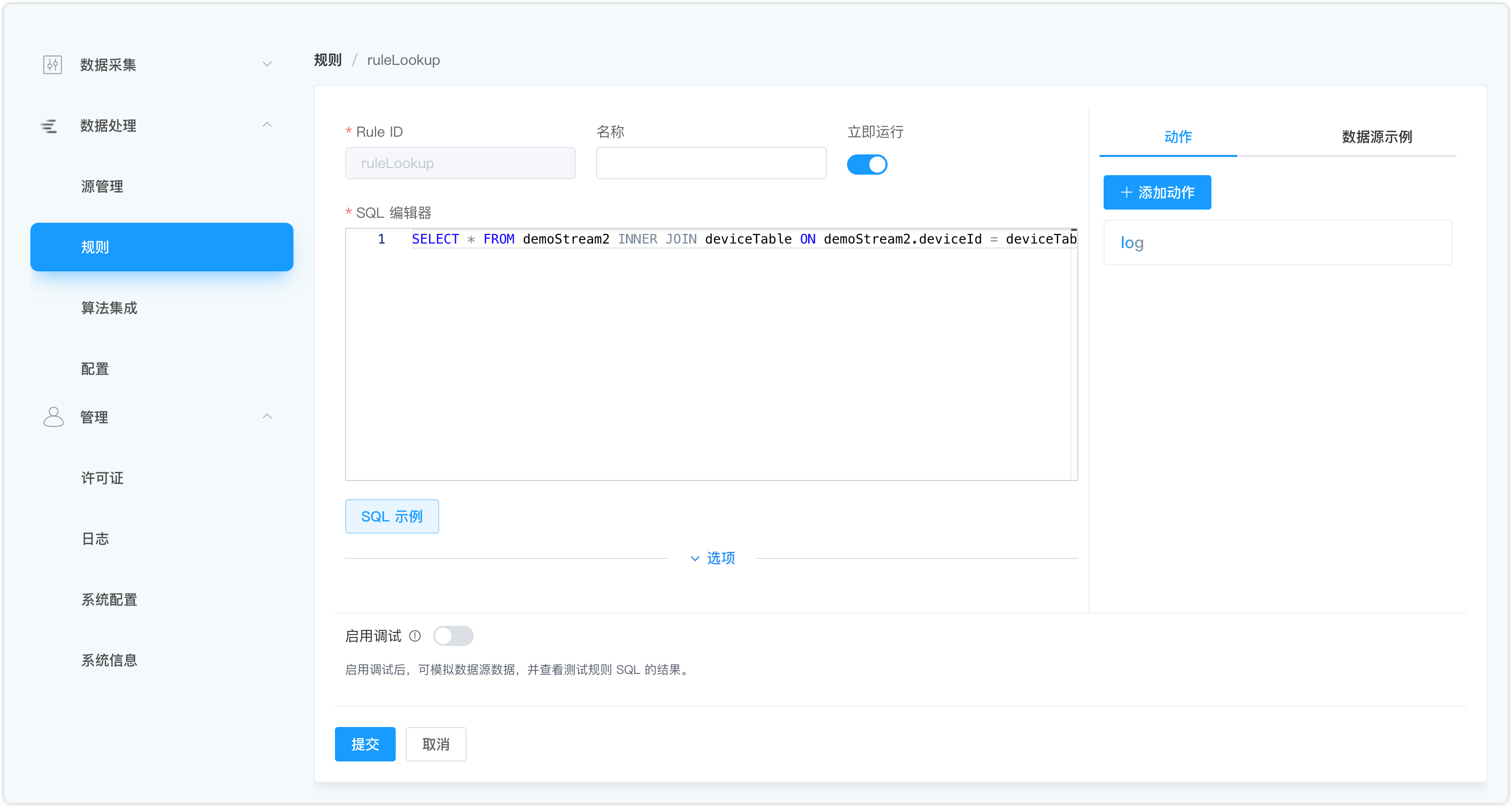Disable the run immediately switch

tap(866, 165)
